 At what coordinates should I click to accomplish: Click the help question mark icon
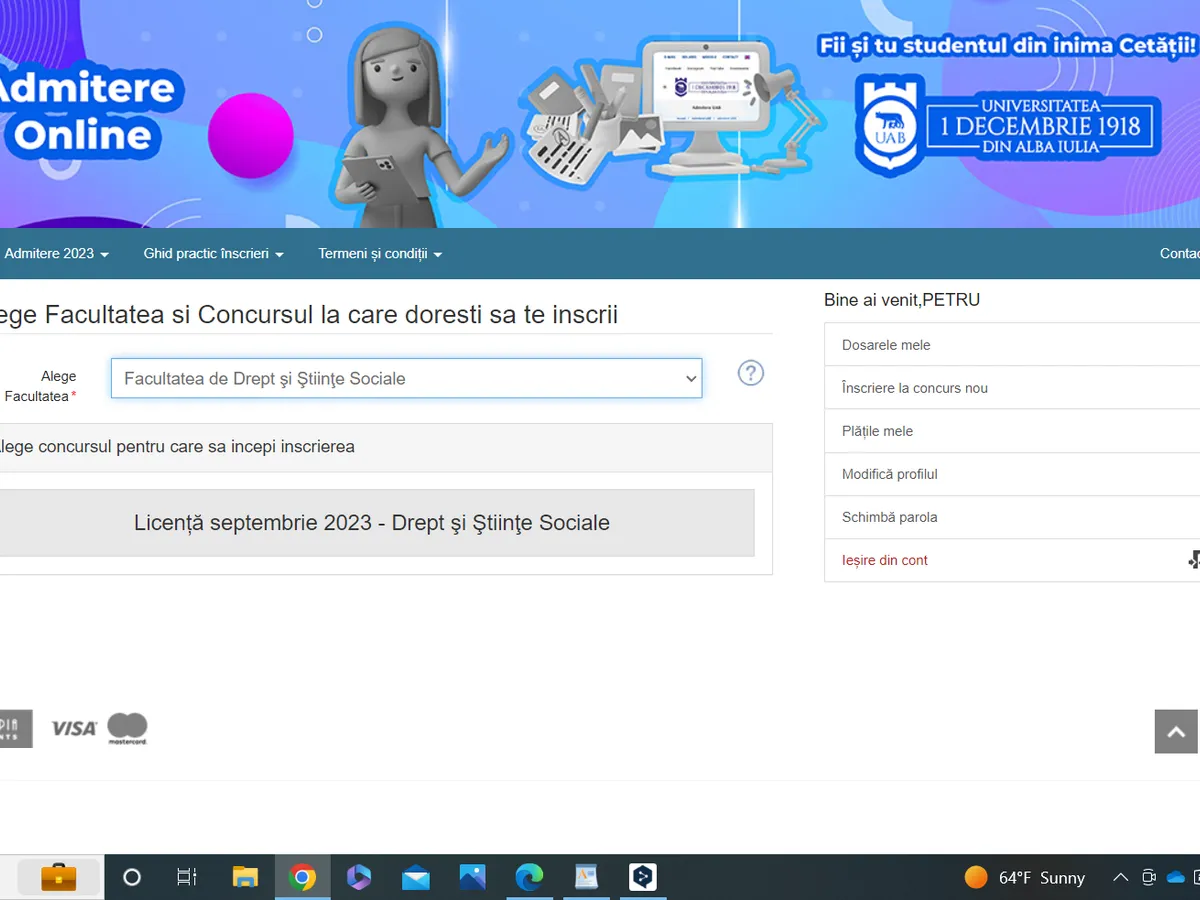[750, 373]
